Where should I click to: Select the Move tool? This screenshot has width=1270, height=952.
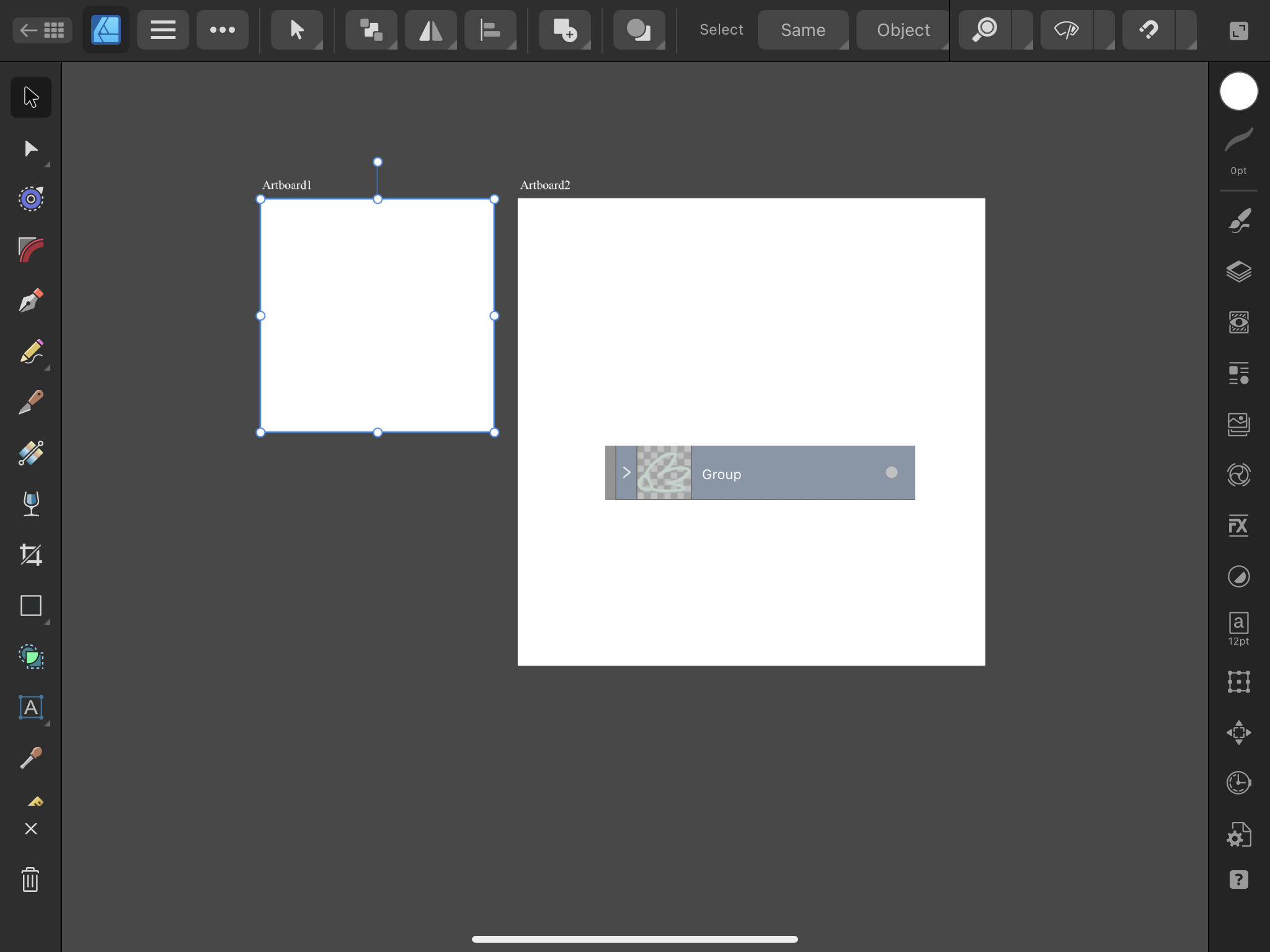(31, 97)
